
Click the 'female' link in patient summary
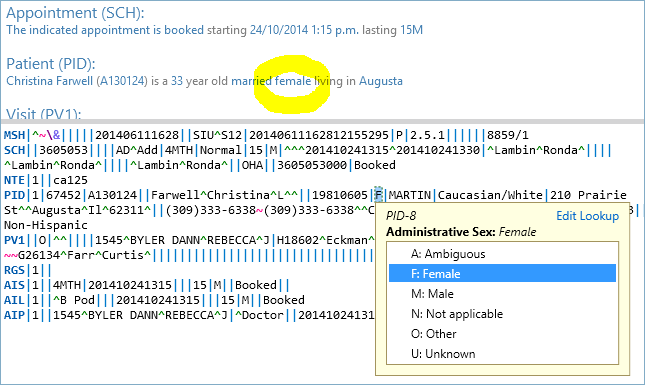point(293,81)
